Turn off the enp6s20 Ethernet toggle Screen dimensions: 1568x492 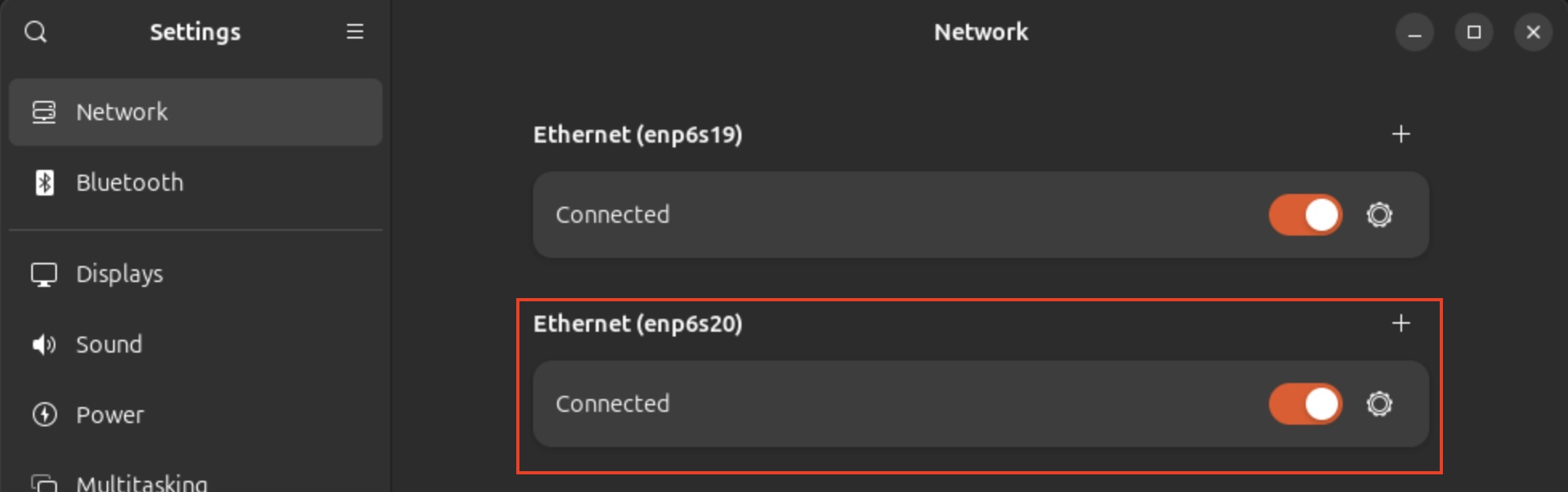(x=1305, y=404)
